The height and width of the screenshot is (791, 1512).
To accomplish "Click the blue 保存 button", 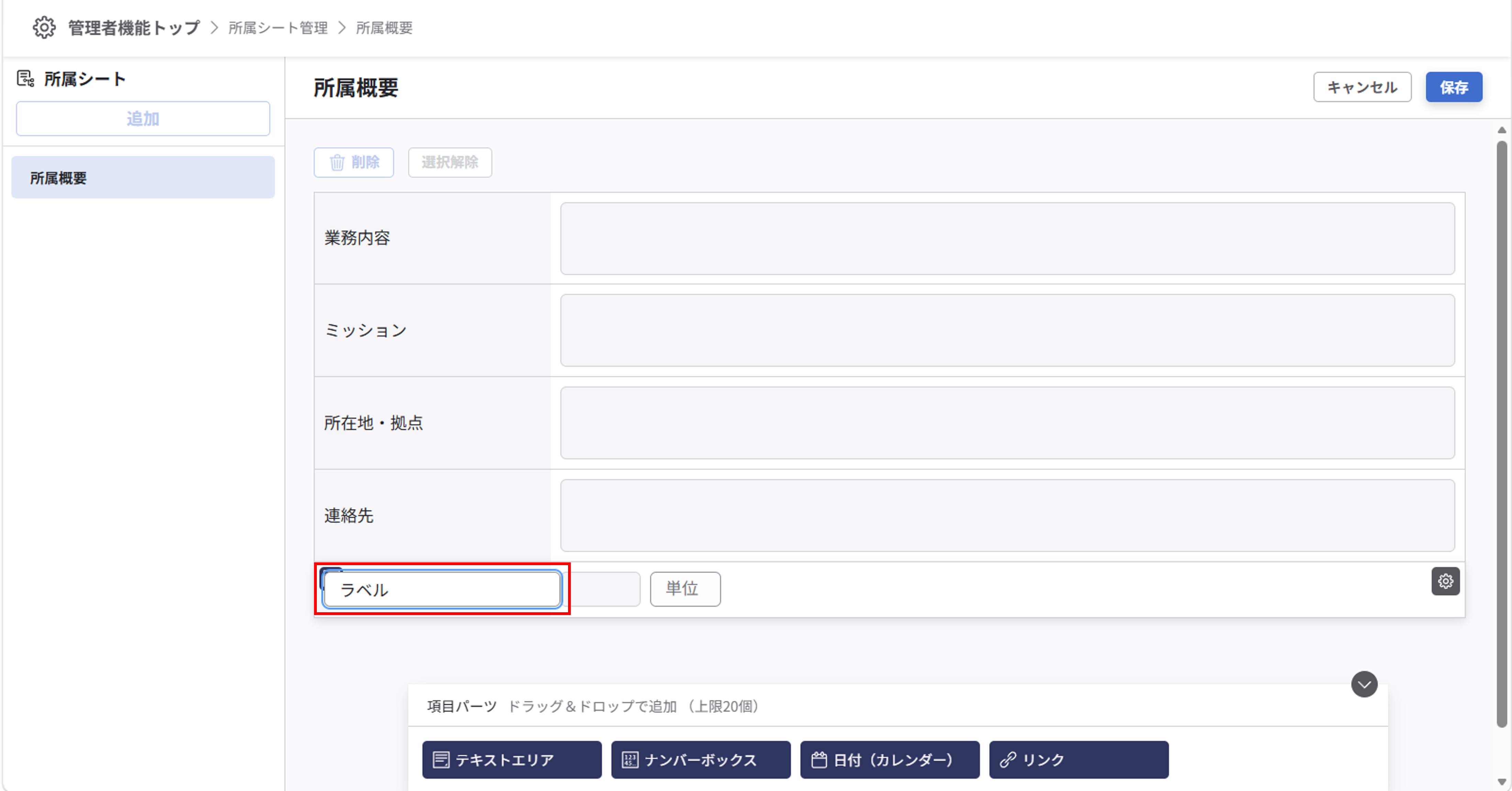I will 1454,87.
